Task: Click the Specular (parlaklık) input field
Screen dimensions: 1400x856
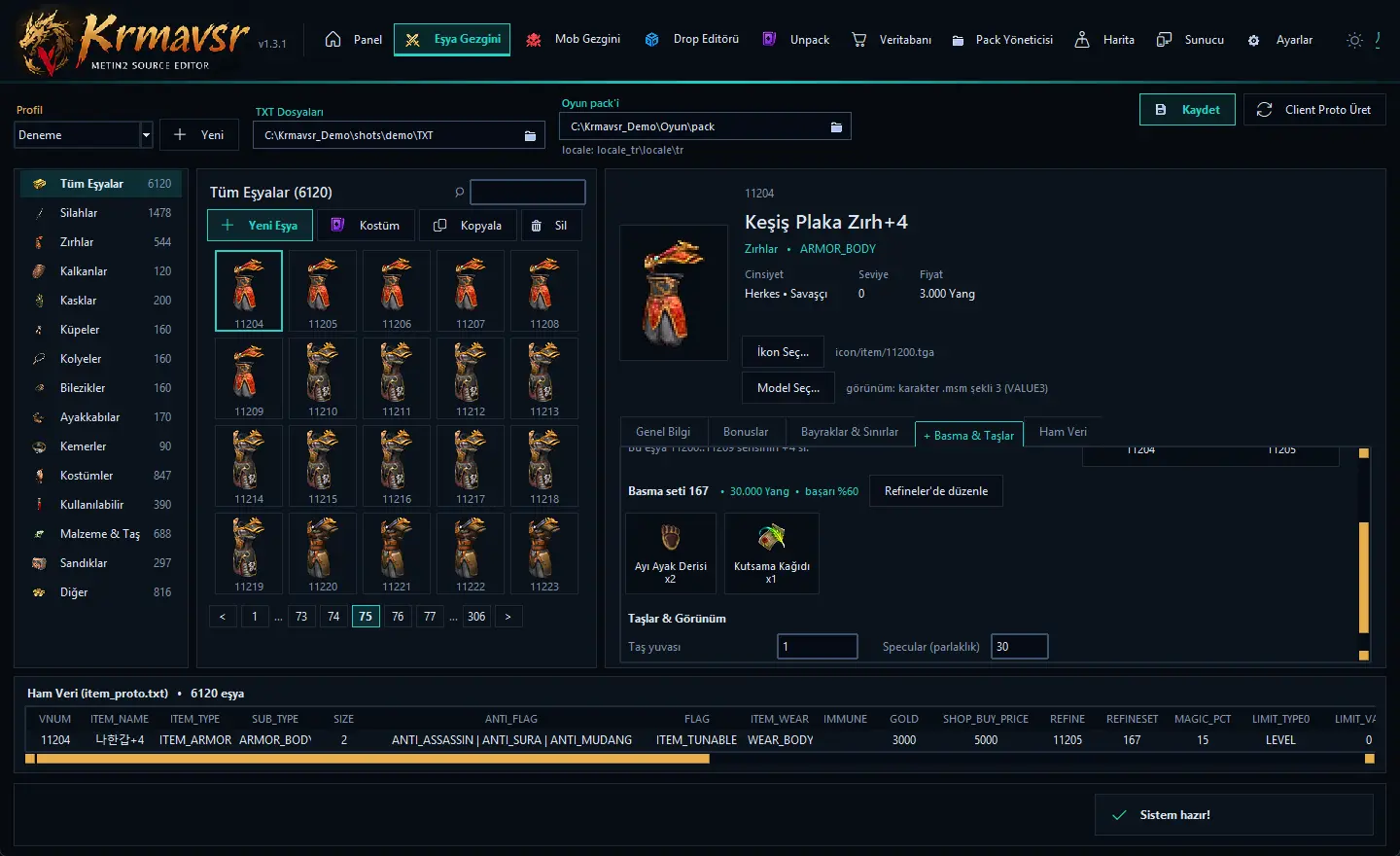Action: point(1019,647)
